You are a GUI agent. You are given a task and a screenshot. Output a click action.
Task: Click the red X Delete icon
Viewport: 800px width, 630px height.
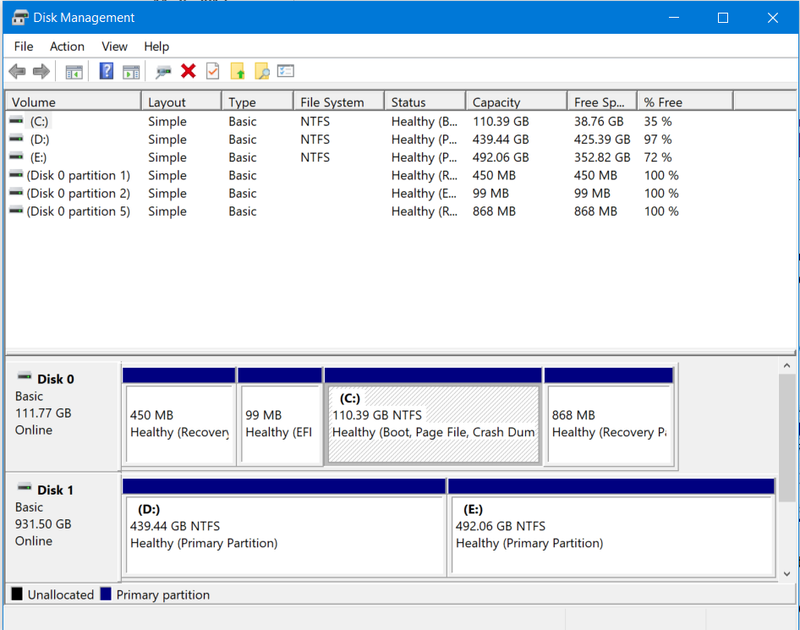tap(188, 71)
